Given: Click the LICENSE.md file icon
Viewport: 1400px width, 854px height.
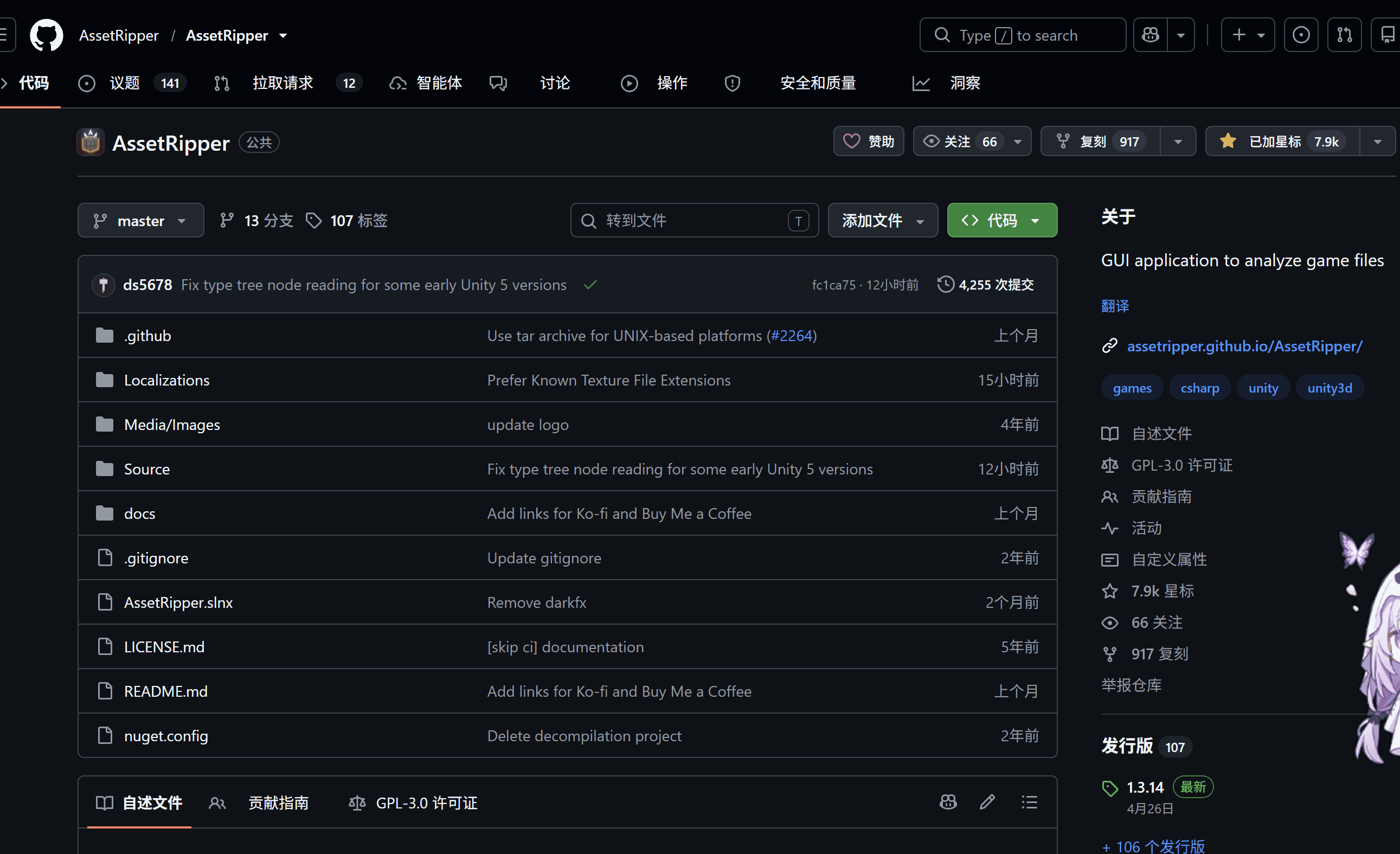Looking at the screenshot, I should pos(105,647).
